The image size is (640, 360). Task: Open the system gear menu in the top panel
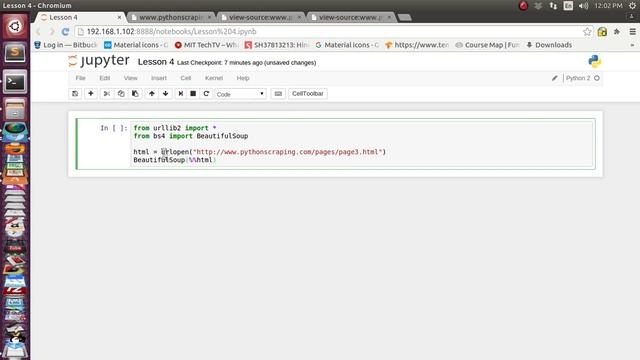point(632,5)
